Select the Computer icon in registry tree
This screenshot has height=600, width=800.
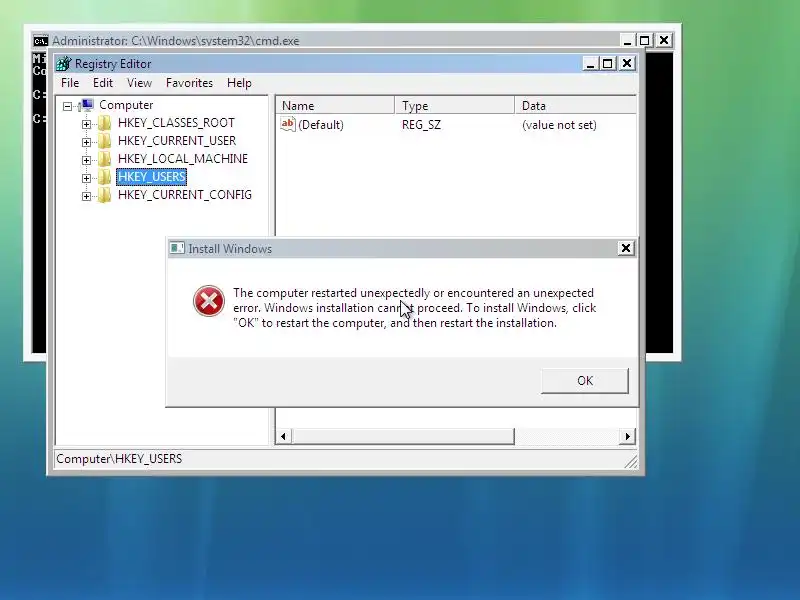point(87,105)
